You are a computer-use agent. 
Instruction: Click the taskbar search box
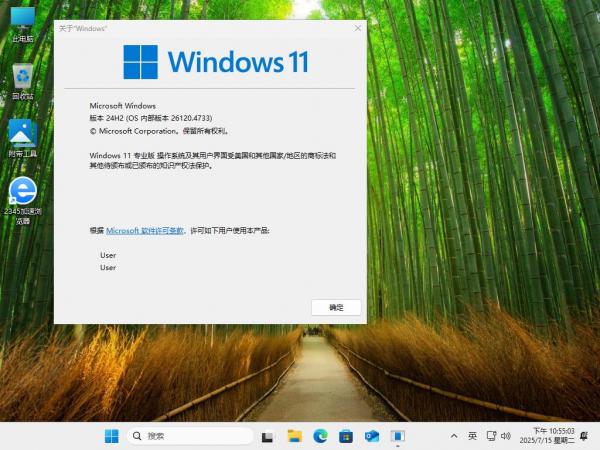click(x=190, y=436)
